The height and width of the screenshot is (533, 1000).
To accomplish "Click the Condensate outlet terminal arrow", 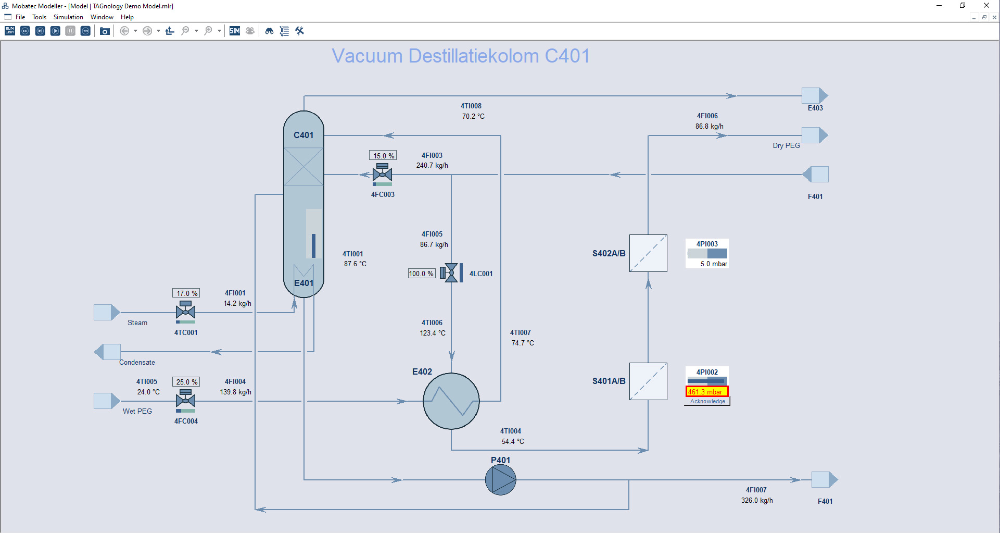I will coord(107,352).
